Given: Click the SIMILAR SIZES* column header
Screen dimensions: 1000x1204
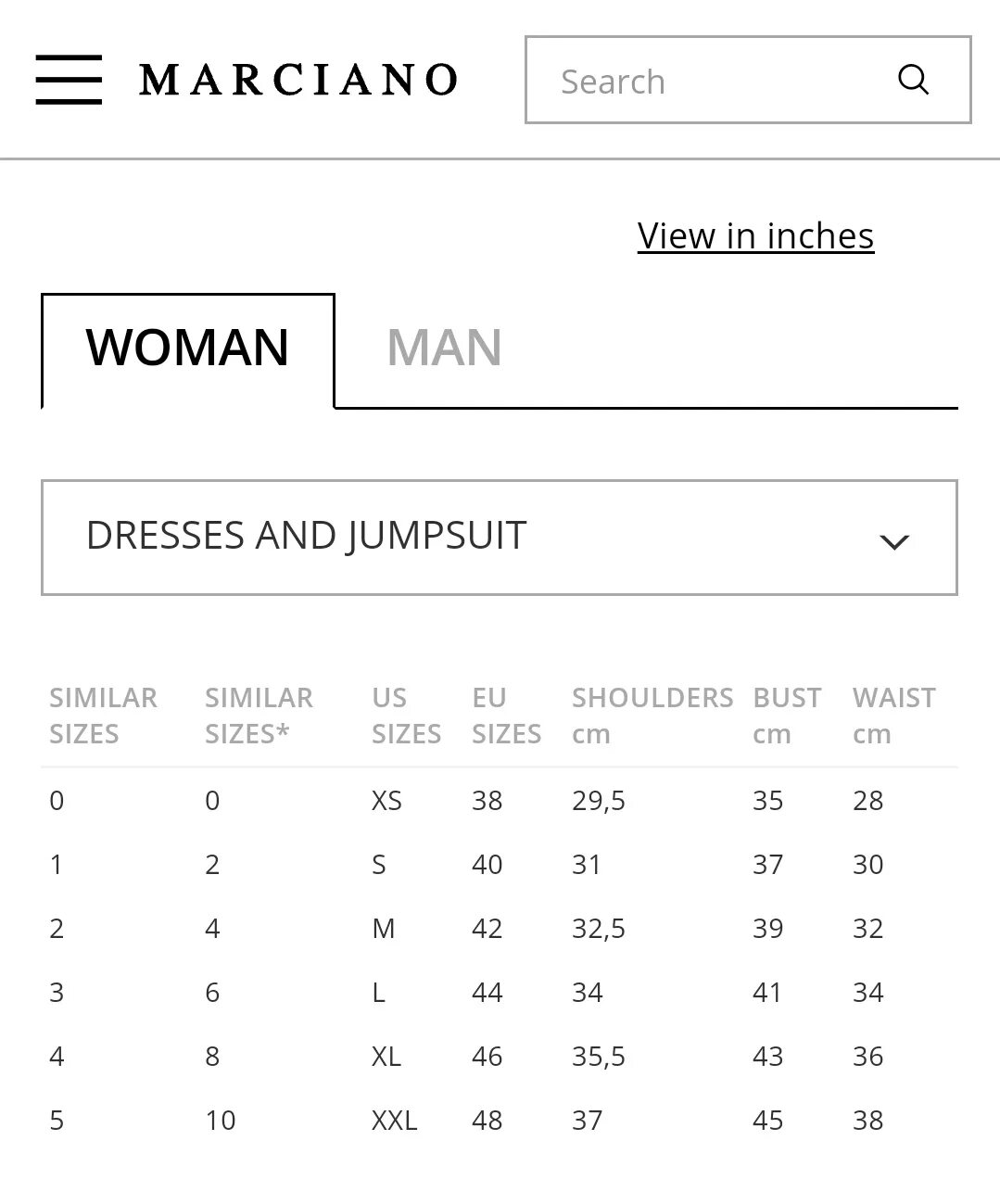Looking at the screenshot, I should pos(259,716).
